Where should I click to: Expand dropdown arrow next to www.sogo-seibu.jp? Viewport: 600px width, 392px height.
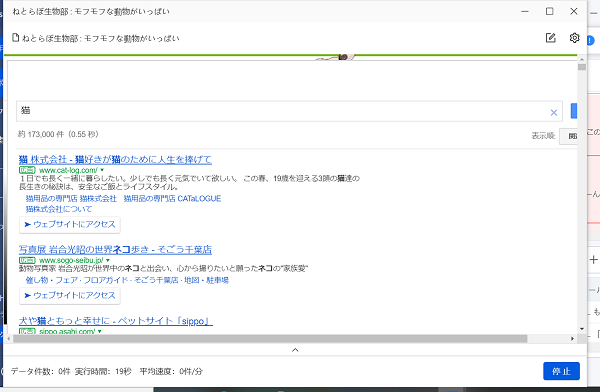coord(108,260)
